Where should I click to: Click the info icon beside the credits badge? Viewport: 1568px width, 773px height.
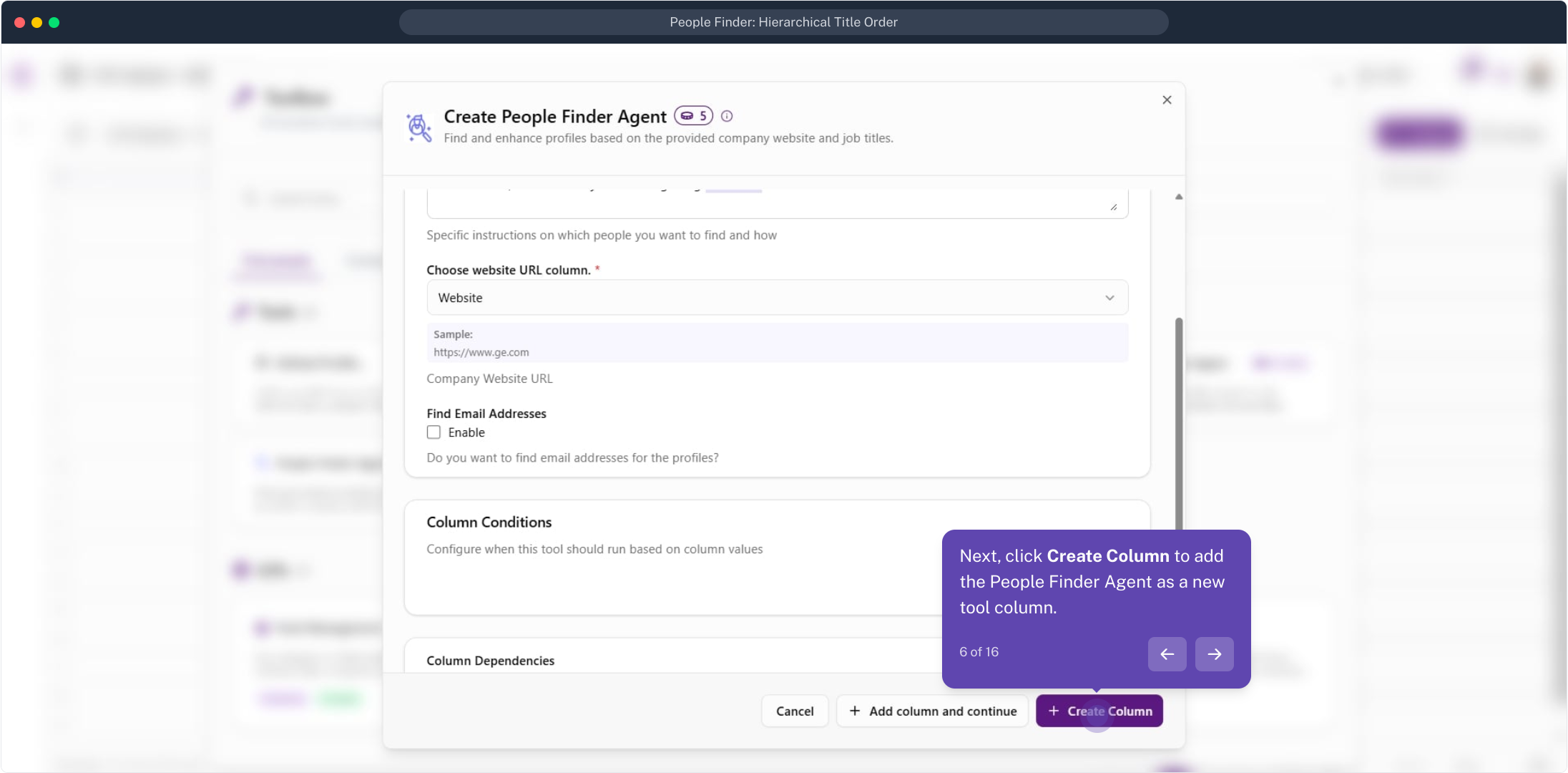click(x=727, y=116)
